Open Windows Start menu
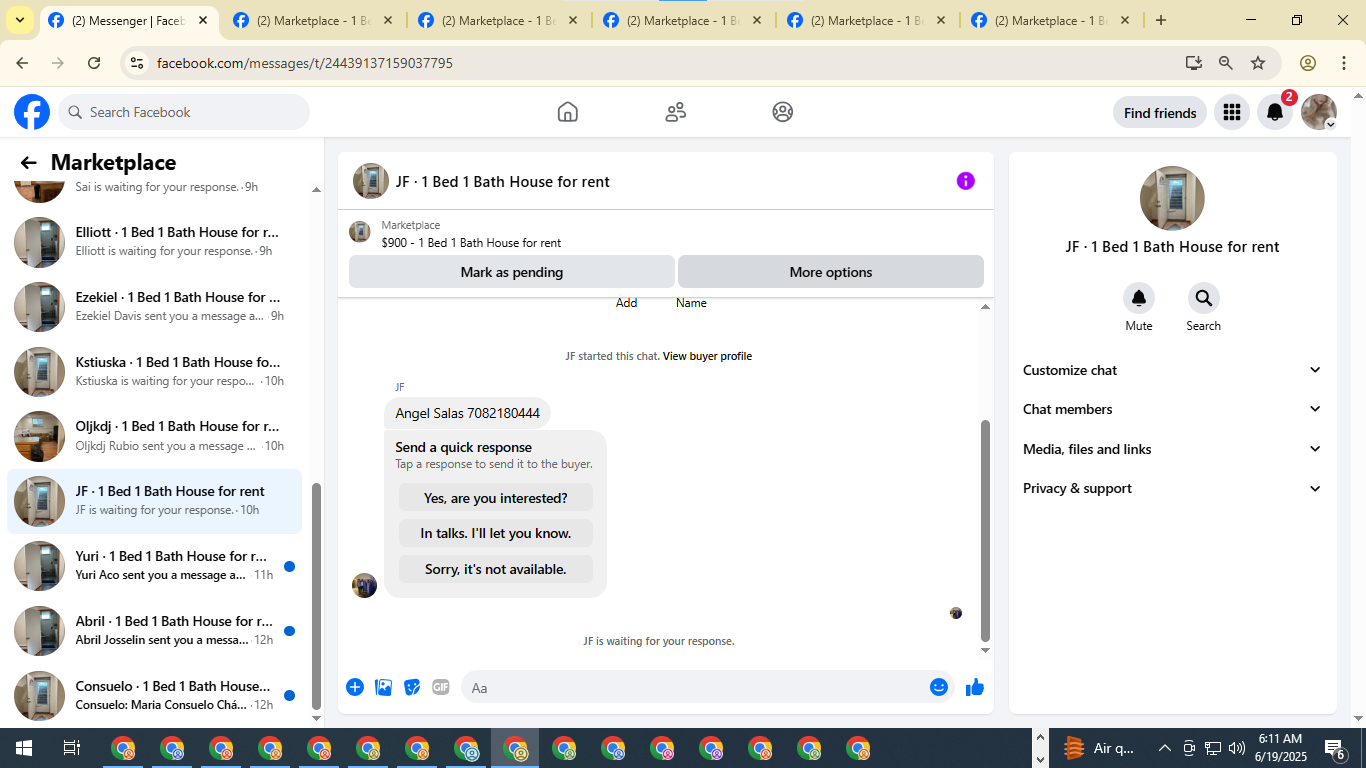 [24, 748]
